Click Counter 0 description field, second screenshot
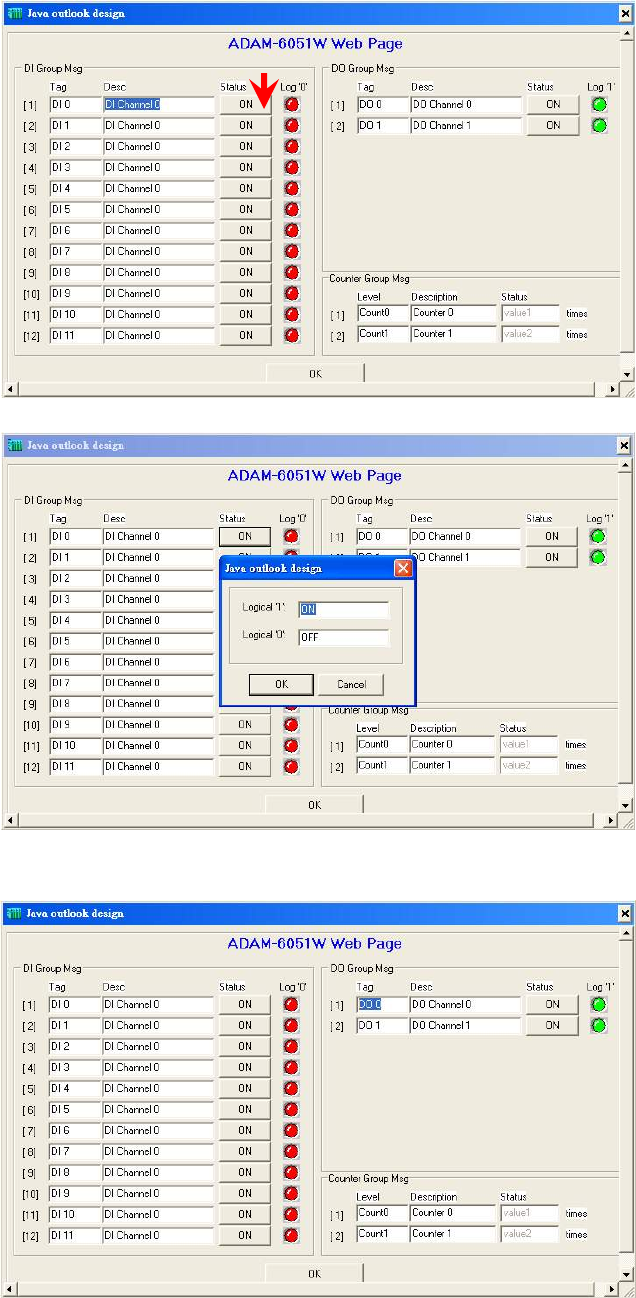This screenshot has width=636, height=1298. click(453, 744)
